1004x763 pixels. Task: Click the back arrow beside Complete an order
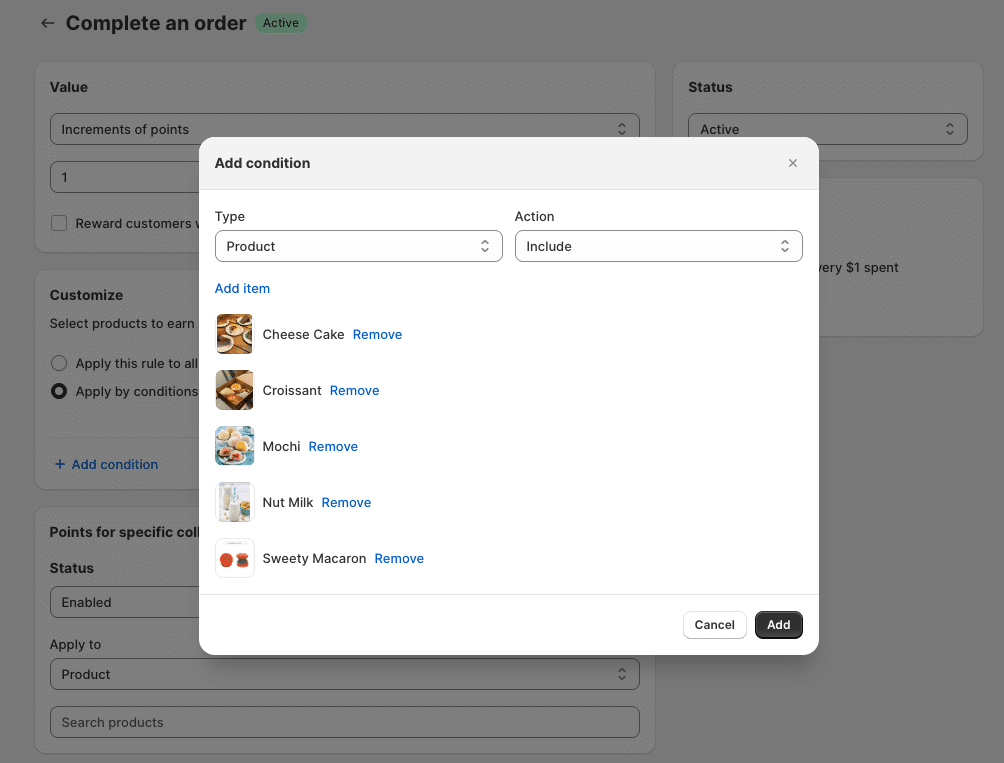pos(47,23)
